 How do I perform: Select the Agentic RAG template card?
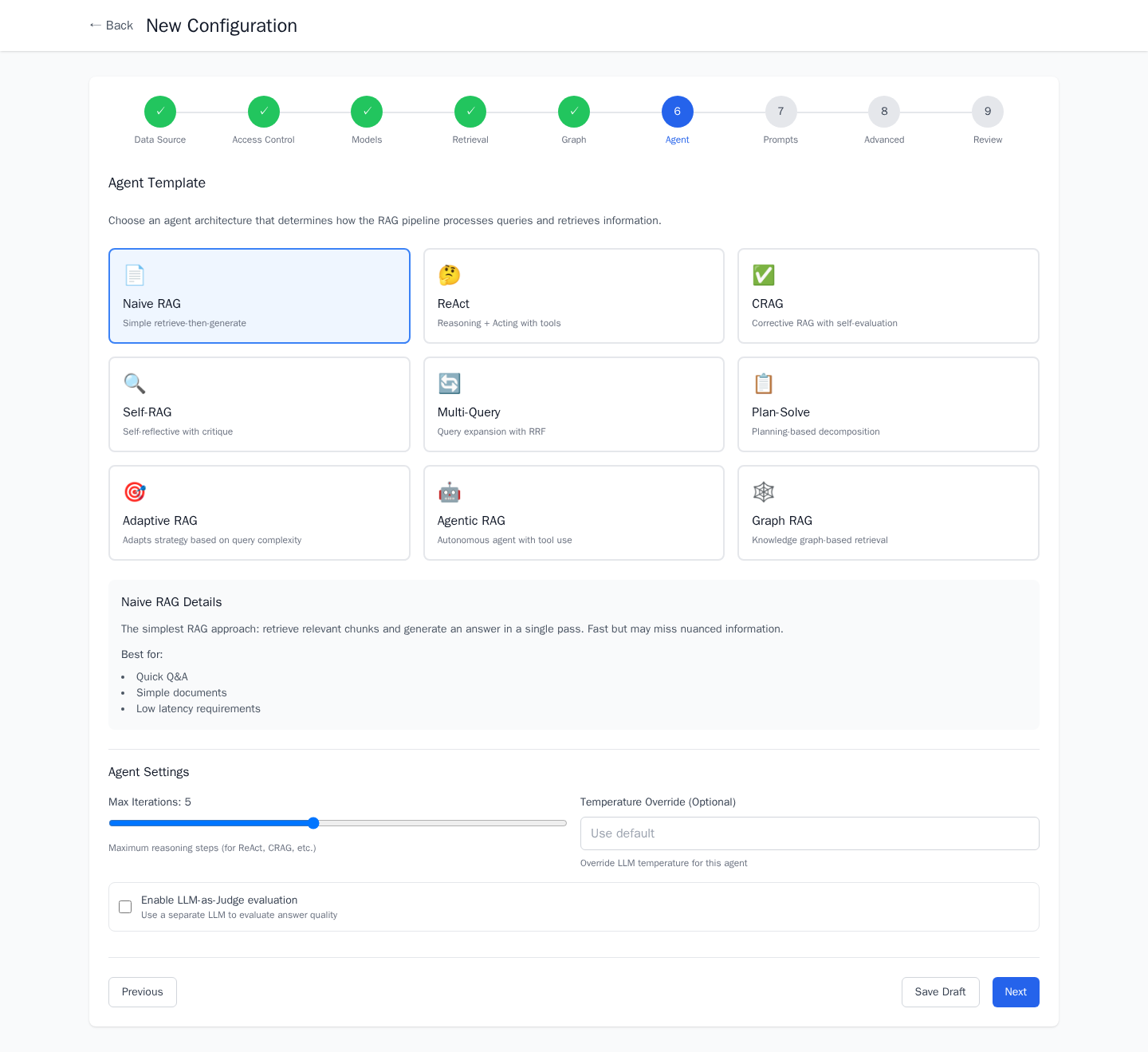point(574,513)
